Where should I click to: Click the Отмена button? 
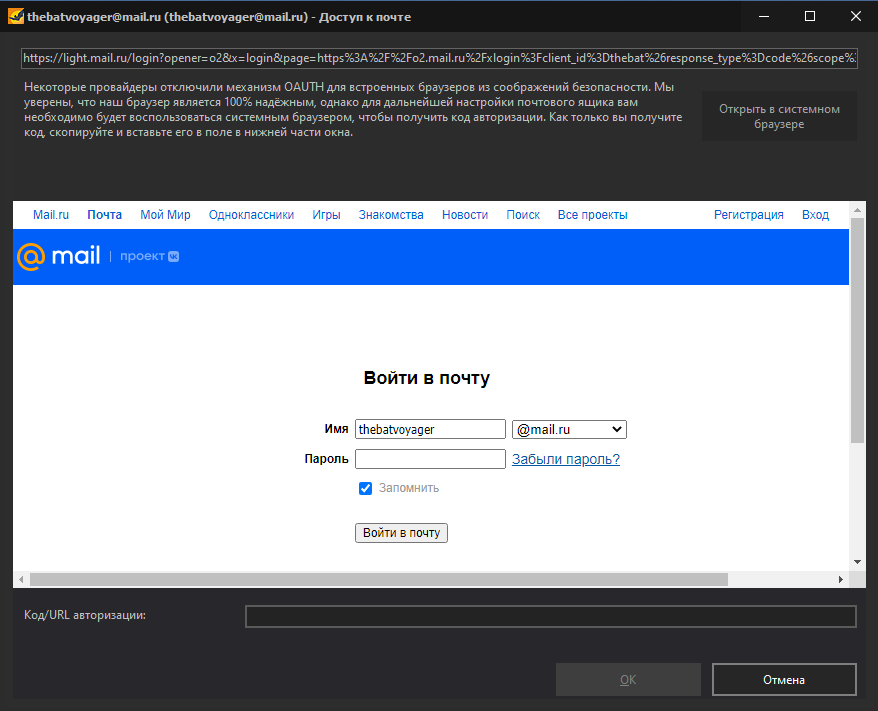click(784, 680)
